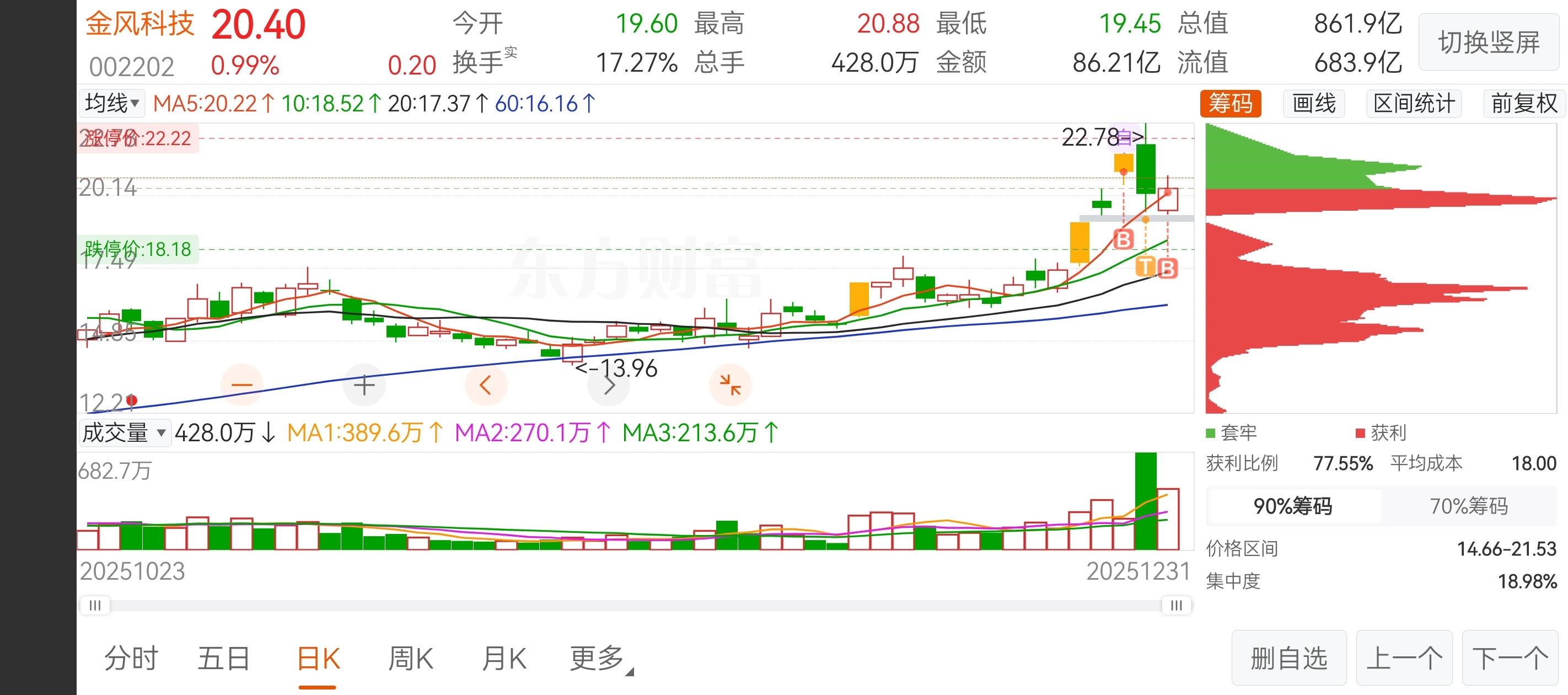
Task: Tap the scroll-left arrow chart icon
Action: 485,385
